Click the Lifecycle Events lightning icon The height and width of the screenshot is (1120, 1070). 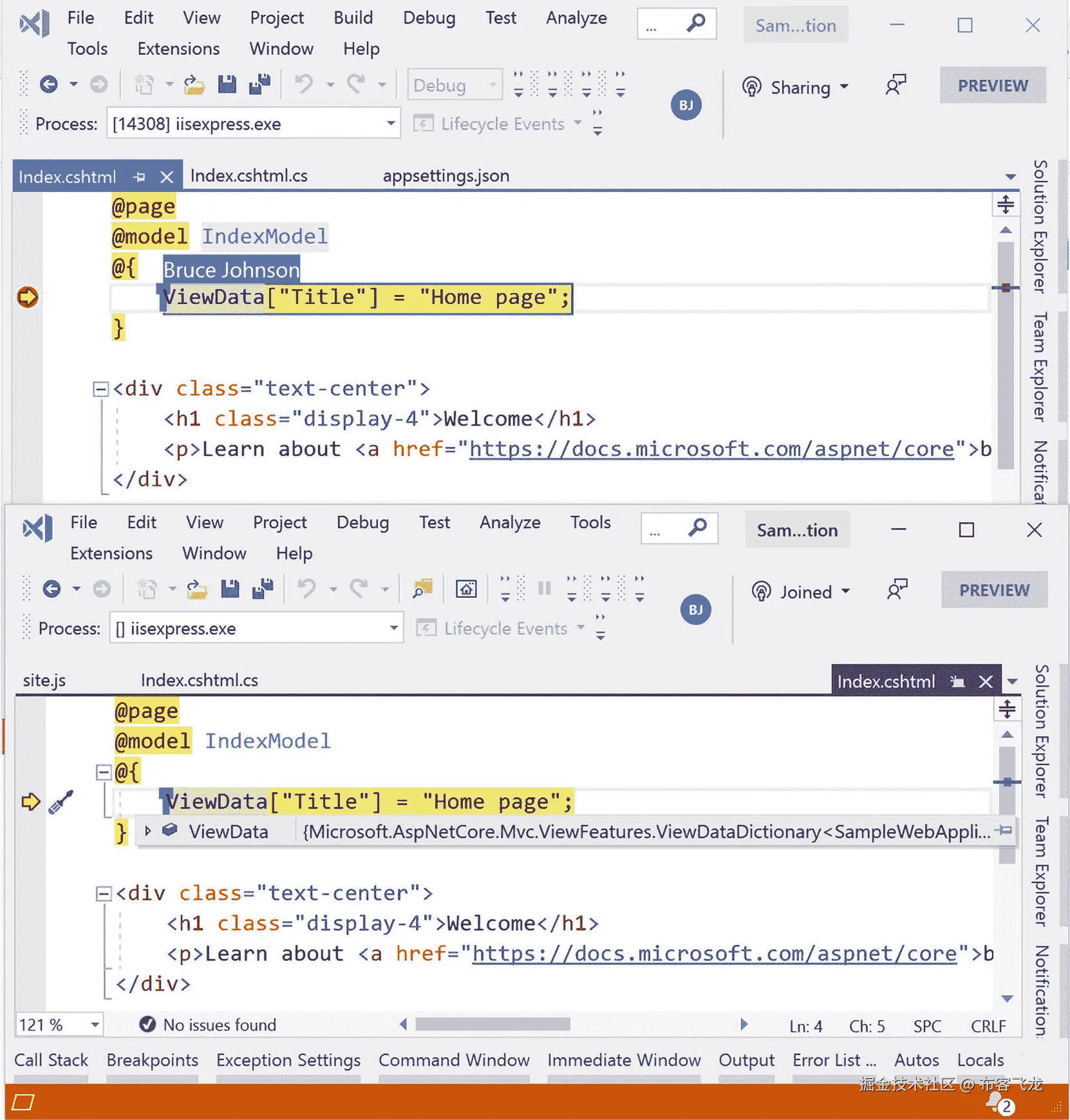426,123
